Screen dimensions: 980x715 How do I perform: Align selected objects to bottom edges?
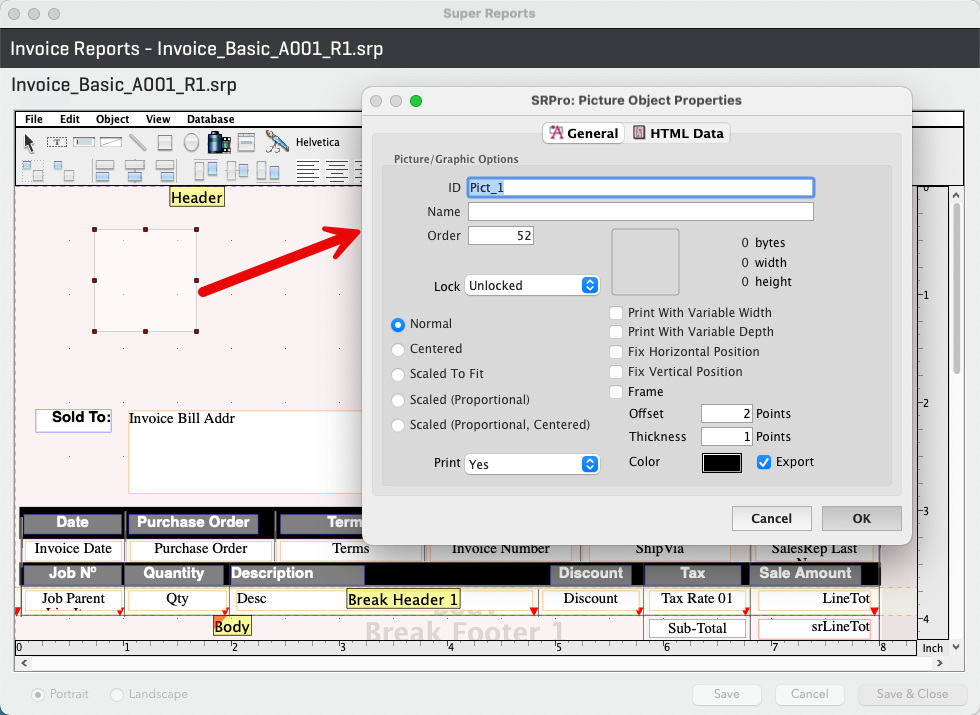[268, 170]
